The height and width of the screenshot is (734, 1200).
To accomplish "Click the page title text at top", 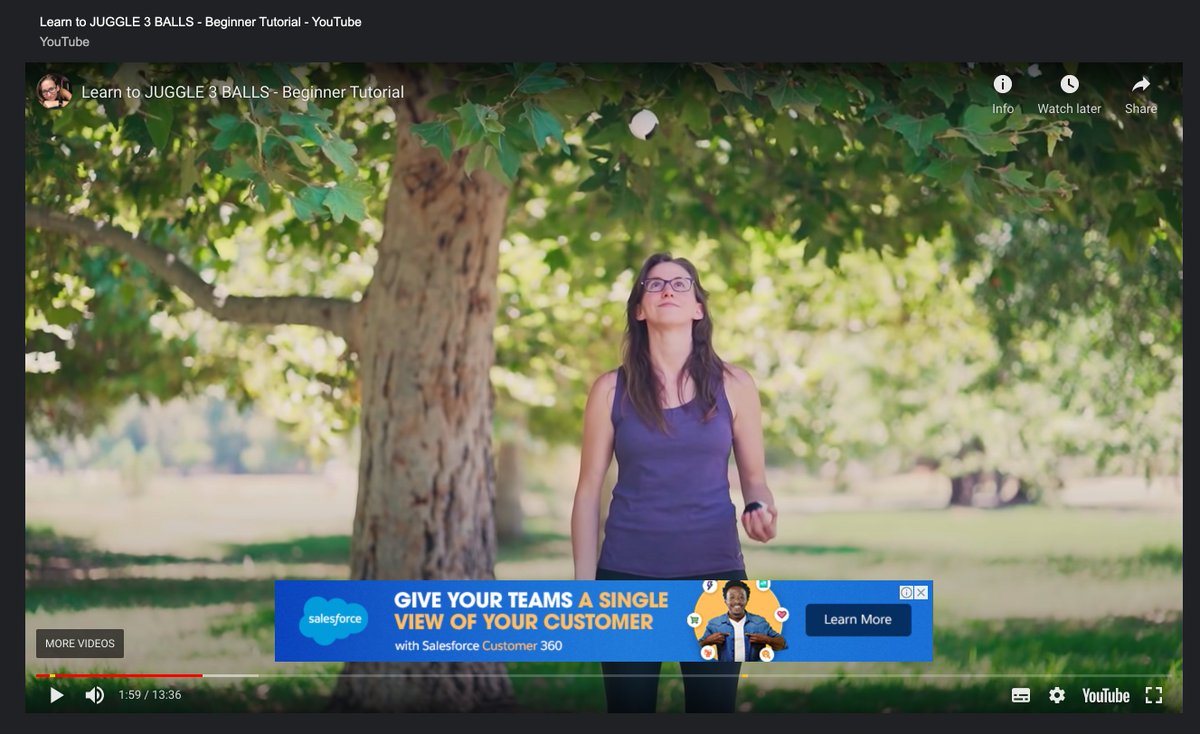I will click(201, 22).
